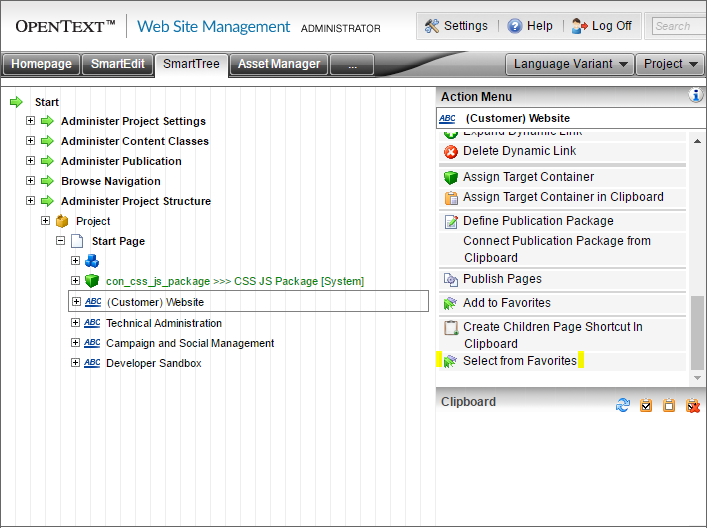
Task: Expand Browse Navigation node
Action: 30,180
